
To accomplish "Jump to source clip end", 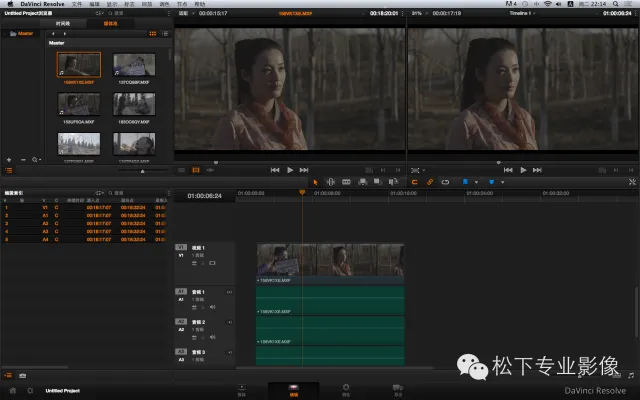I will pos(304,170).
